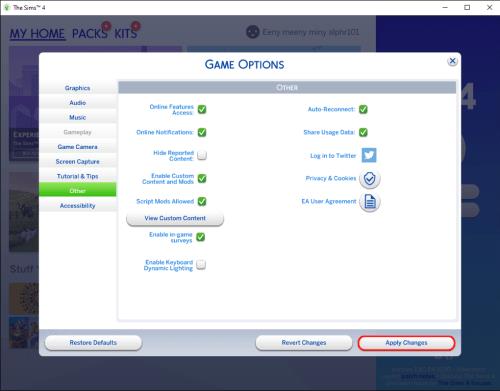Viewport: 500px width, 391px height.
Task: Open the Accessibility settings tab
Action: 78,205
